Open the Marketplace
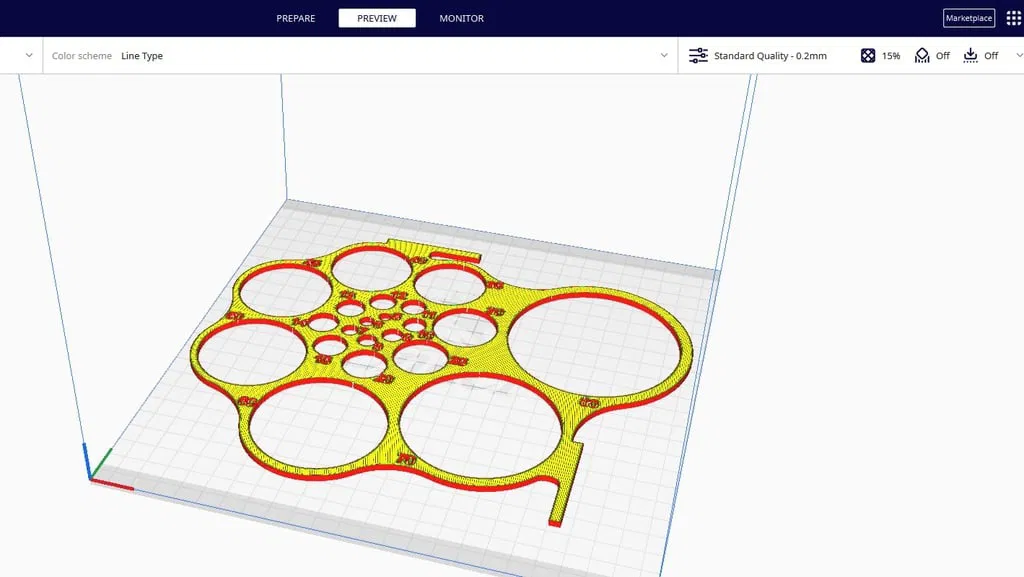1024x577 pixels. [967, 17]
